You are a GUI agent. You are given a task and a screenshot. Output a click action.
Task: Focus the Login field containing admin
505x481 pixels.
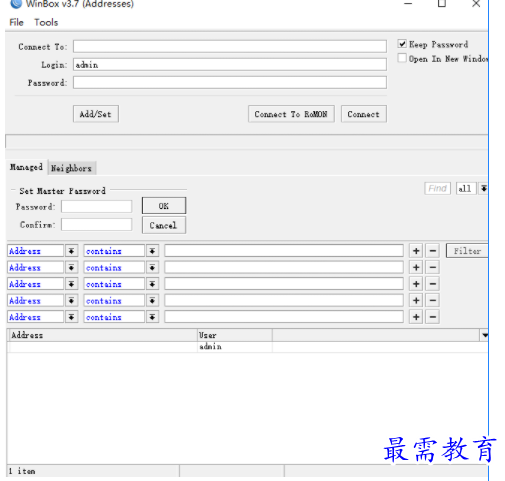(x=230, y=64)
